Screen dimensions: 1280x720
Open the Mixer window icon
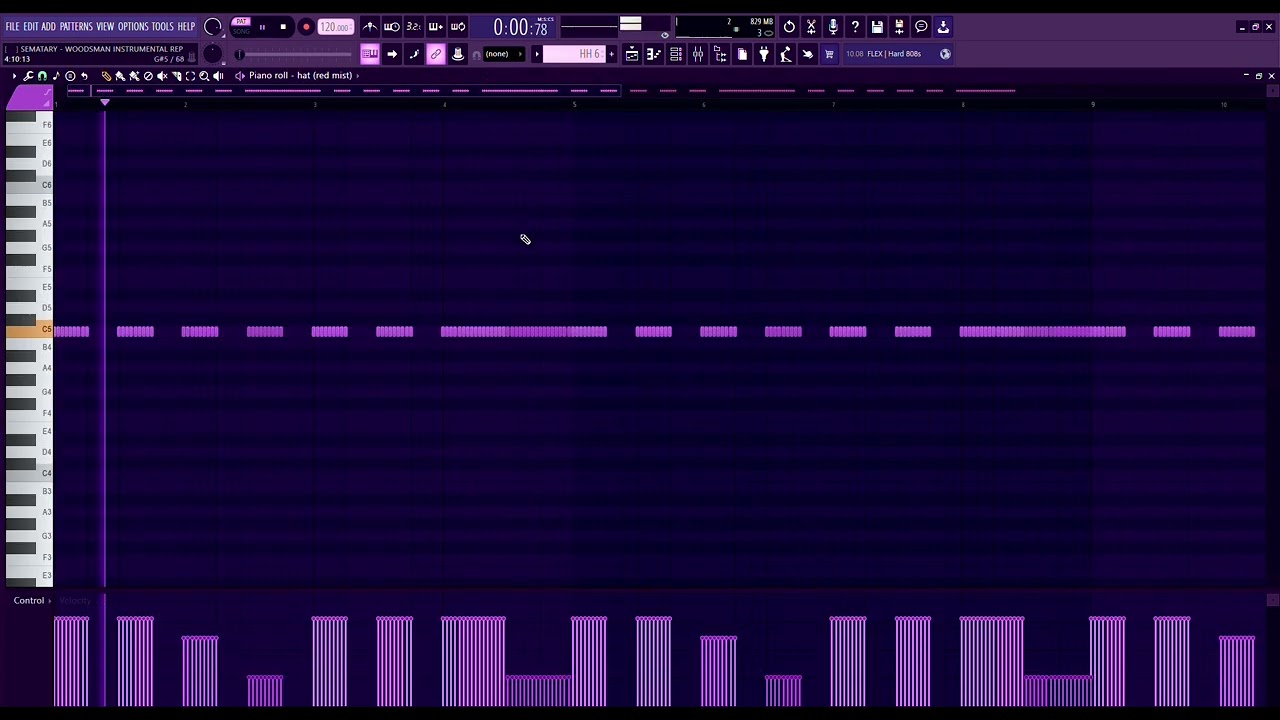(x=698, y=54)
